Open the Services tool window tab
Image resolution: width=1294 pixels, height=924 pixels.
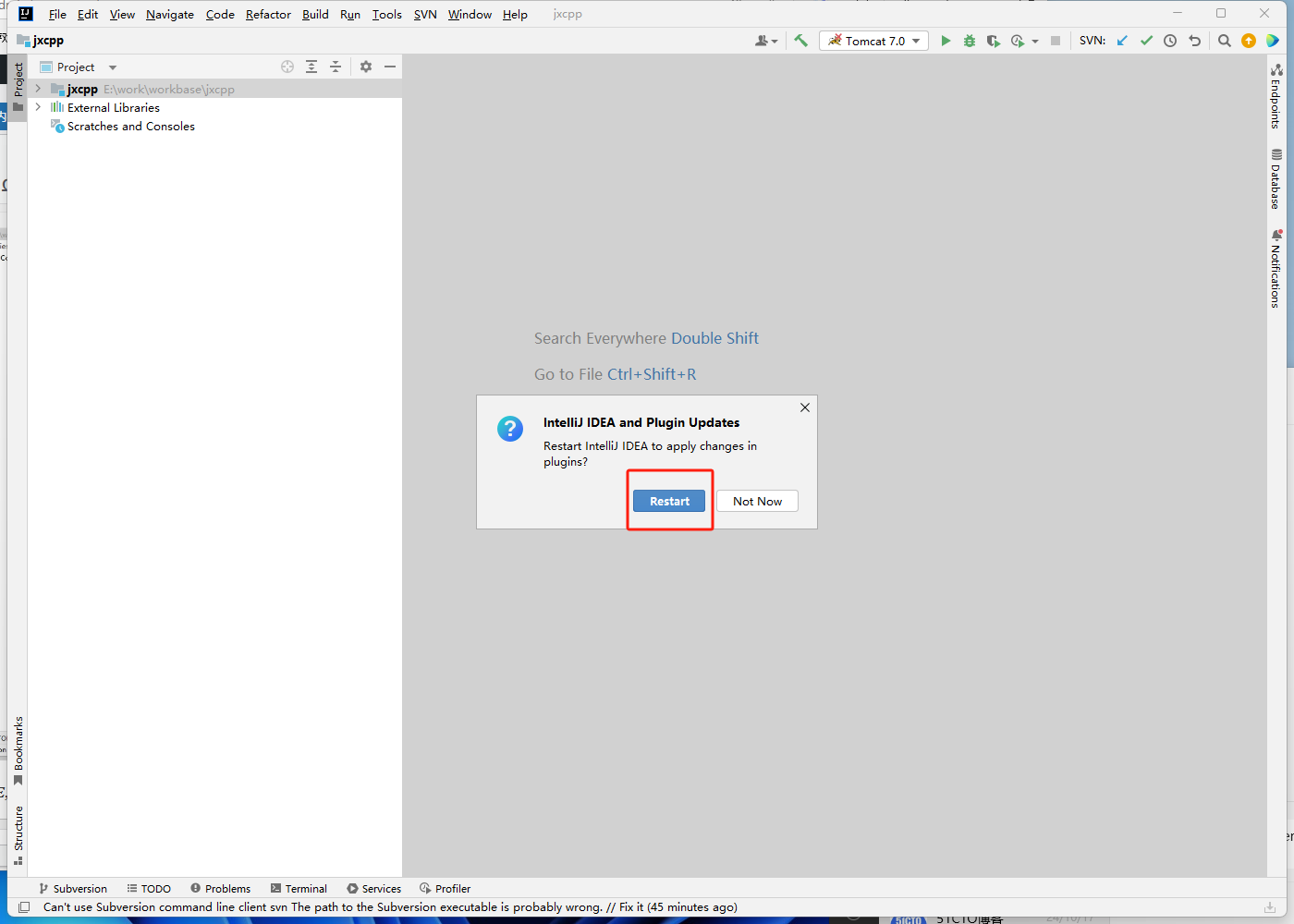tap(373, 889)
